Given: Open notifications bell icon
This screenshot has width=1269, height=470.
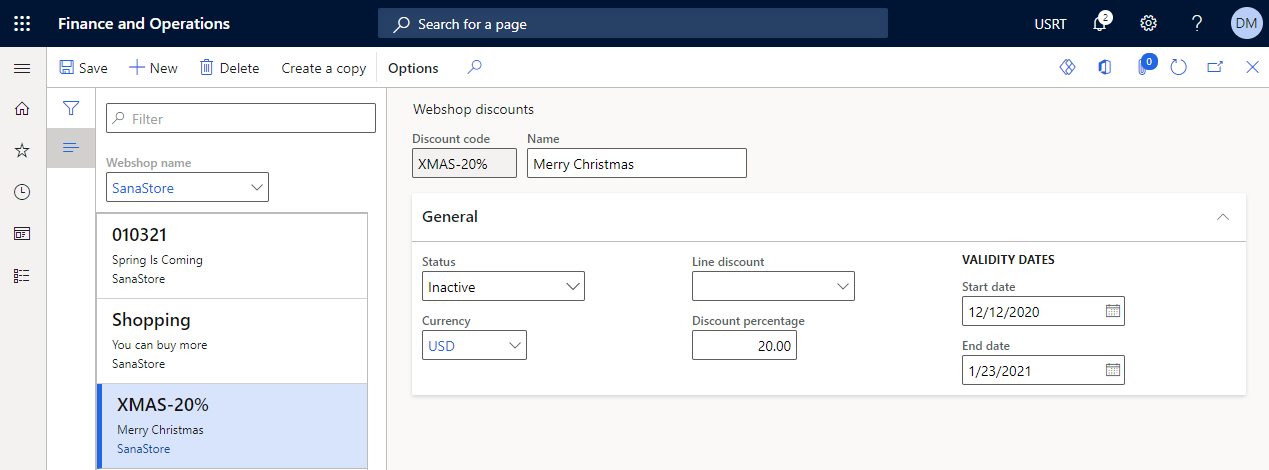Looking at the screenshot, I should 1101,23.
